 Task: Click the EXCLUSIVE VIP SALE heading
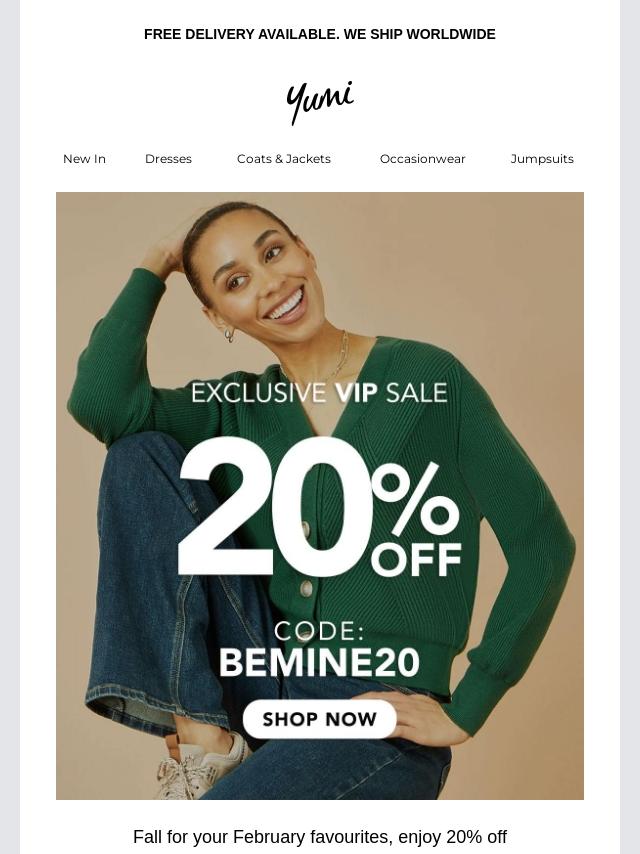[x=320, y=393]
